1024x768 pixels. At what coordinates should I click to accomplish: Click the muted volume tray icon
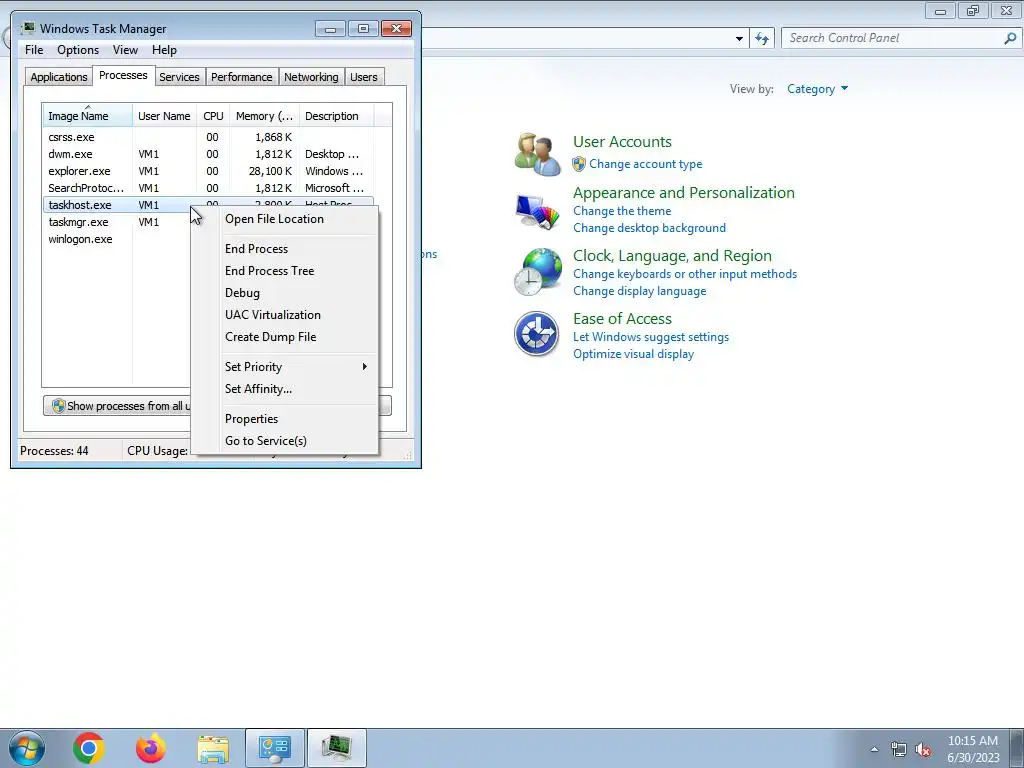pyautogui.click(x=923, y=749)
